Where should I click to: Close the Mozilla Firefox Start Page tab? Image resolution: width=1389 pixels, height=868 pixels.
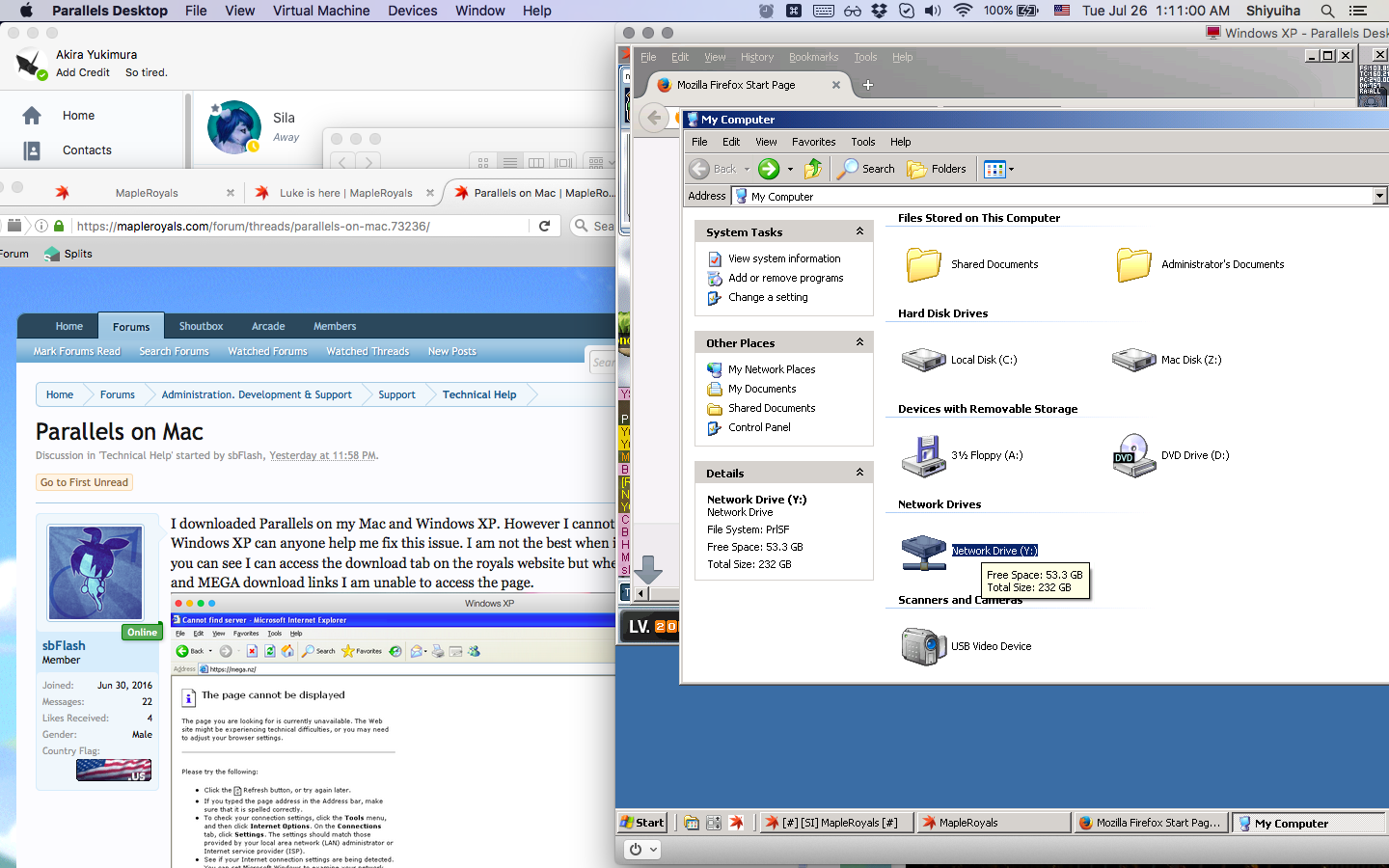coord(835,85)
